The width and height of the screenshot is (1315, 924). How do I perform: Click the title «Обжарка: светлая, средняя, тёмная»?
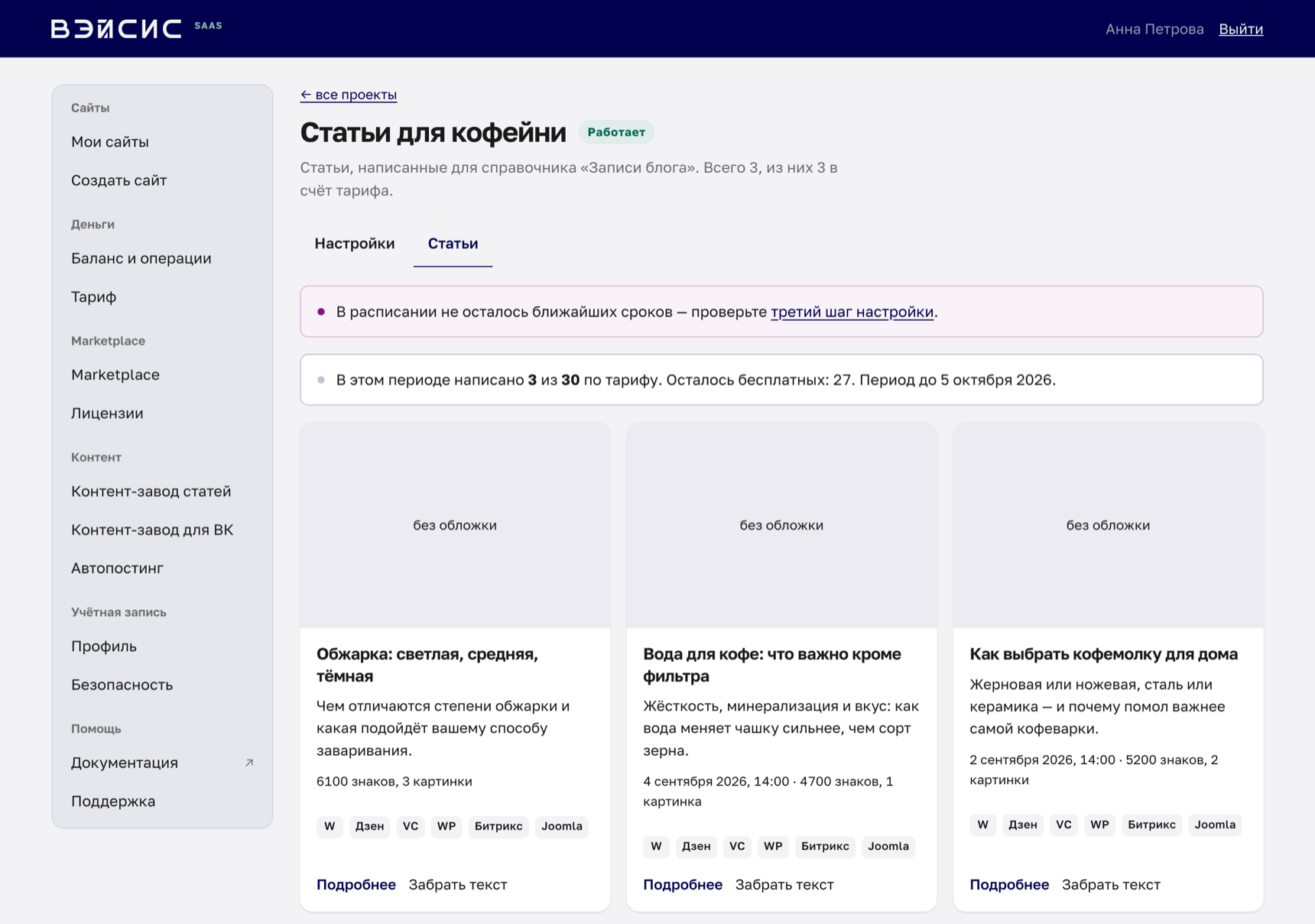tap(427, 665)
